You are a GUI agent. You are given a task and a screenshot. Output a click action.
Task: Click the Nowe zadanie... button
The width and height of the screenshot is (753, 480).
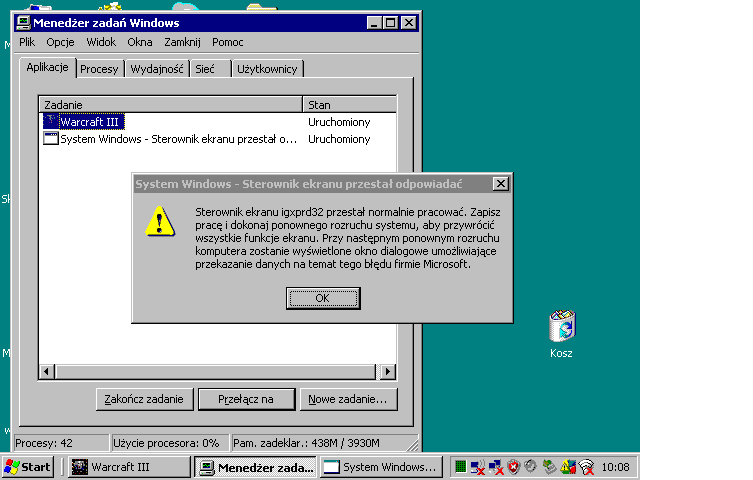pos(351,399)
